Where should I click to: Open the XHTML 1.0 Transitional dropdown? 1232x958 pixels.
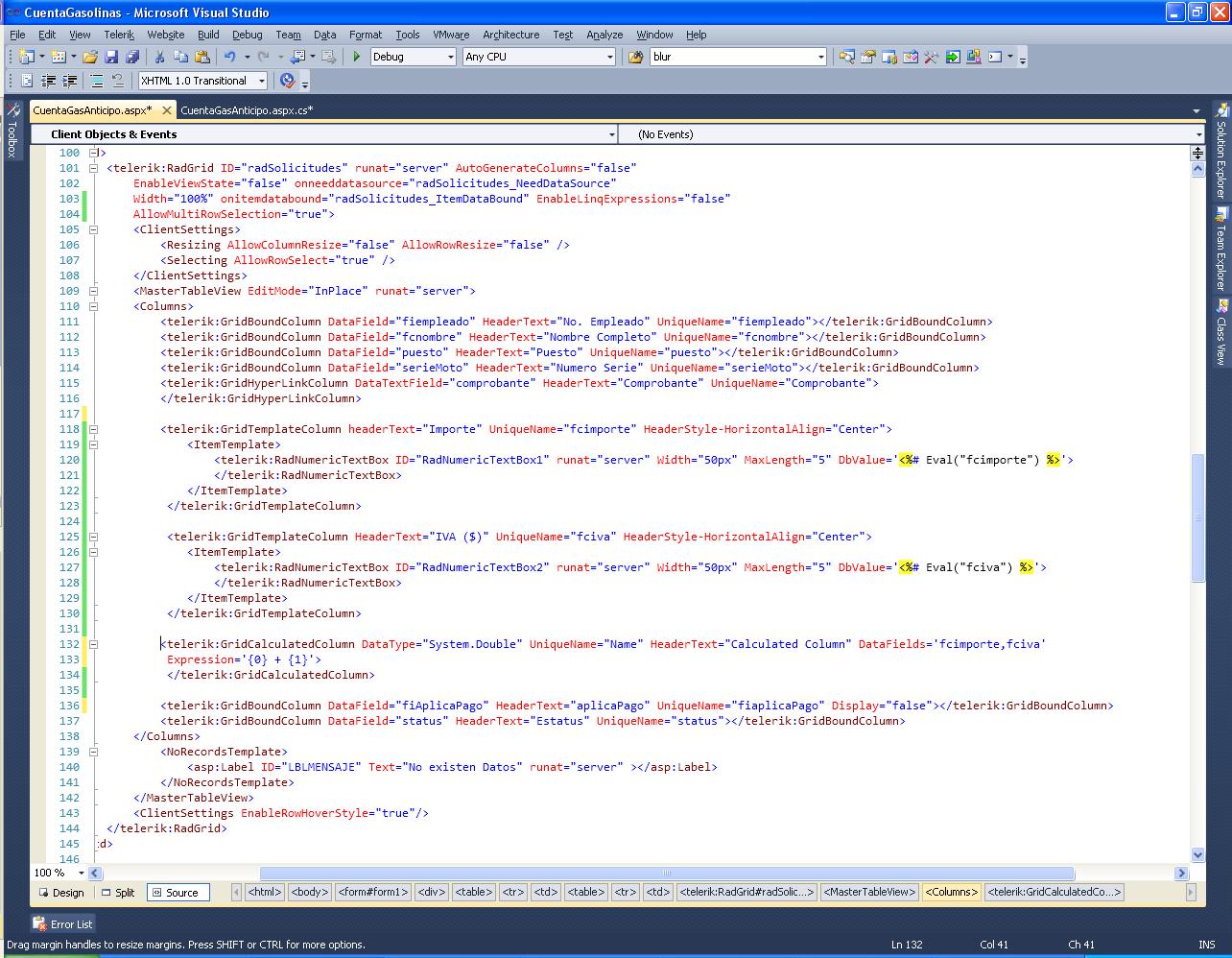(261, 81)
